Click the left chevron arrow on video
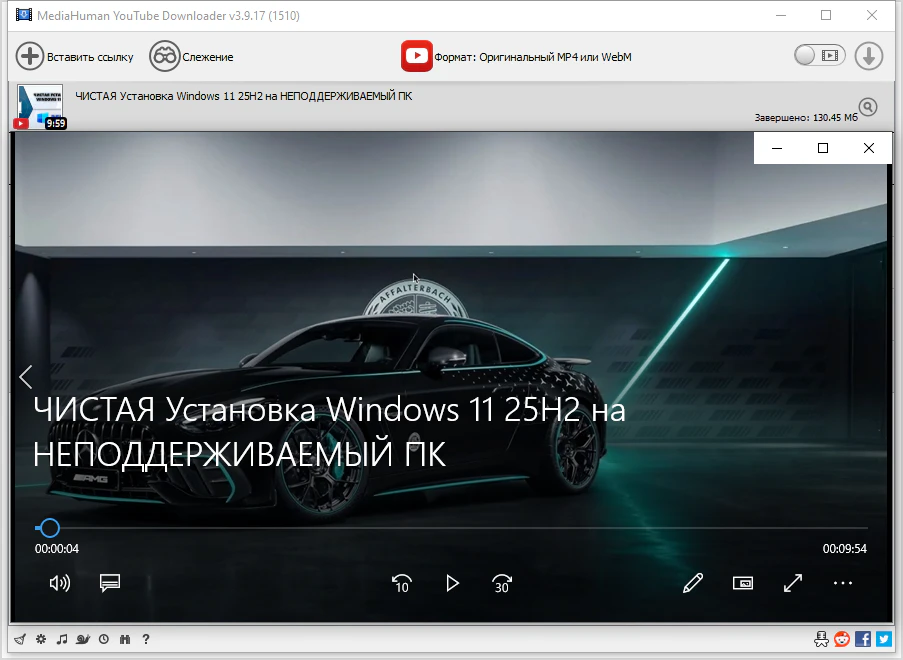This screenshot has height=660, width=903. [x=26, y=377]
